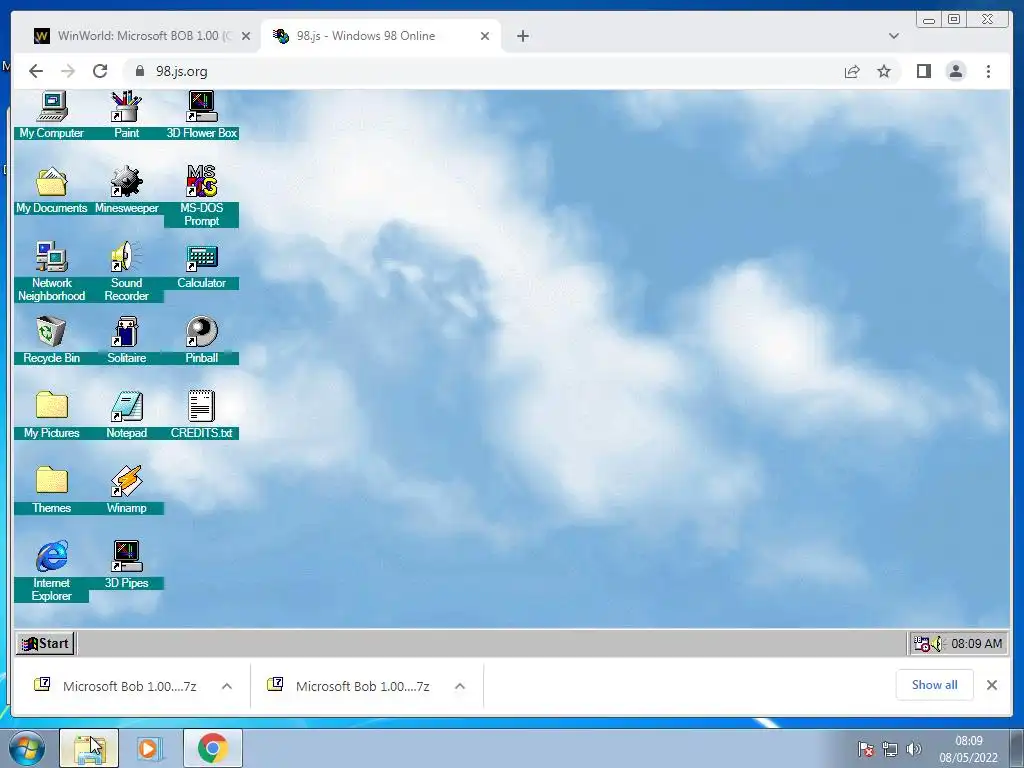Viewport: 1024px width, 768px height.
Task: Click the Windows 98 tray volume speaker icon
Action: (937, 643)
